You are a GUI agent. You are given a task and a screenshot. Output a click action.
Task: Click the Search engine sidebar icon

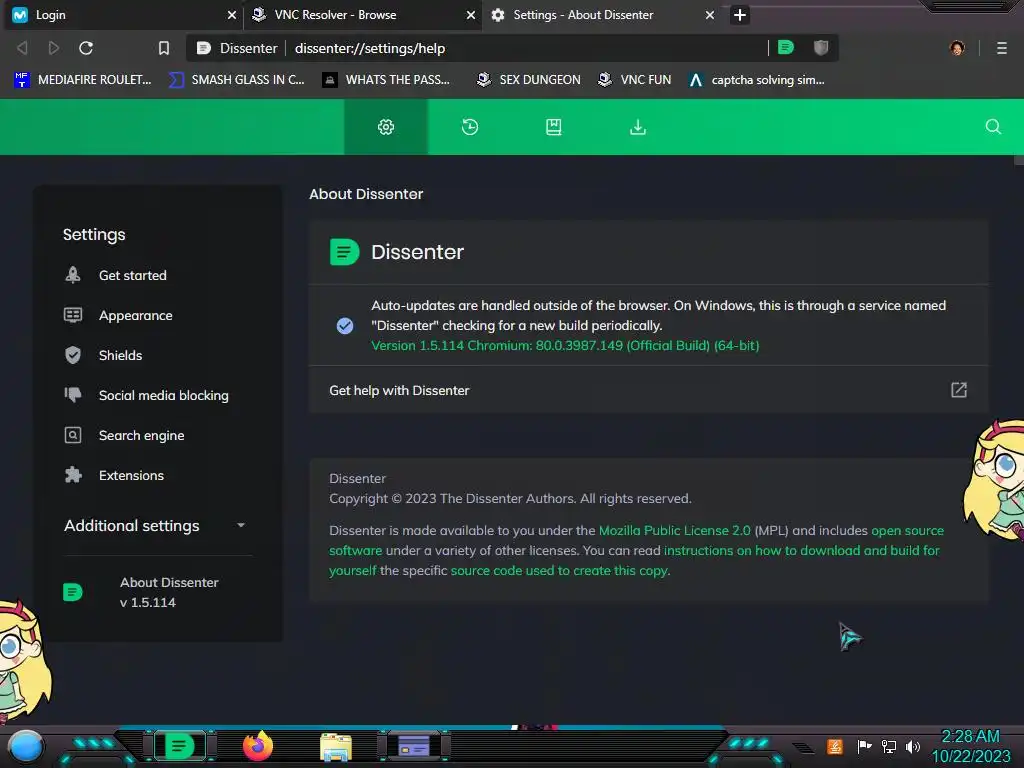coord(73,435)
